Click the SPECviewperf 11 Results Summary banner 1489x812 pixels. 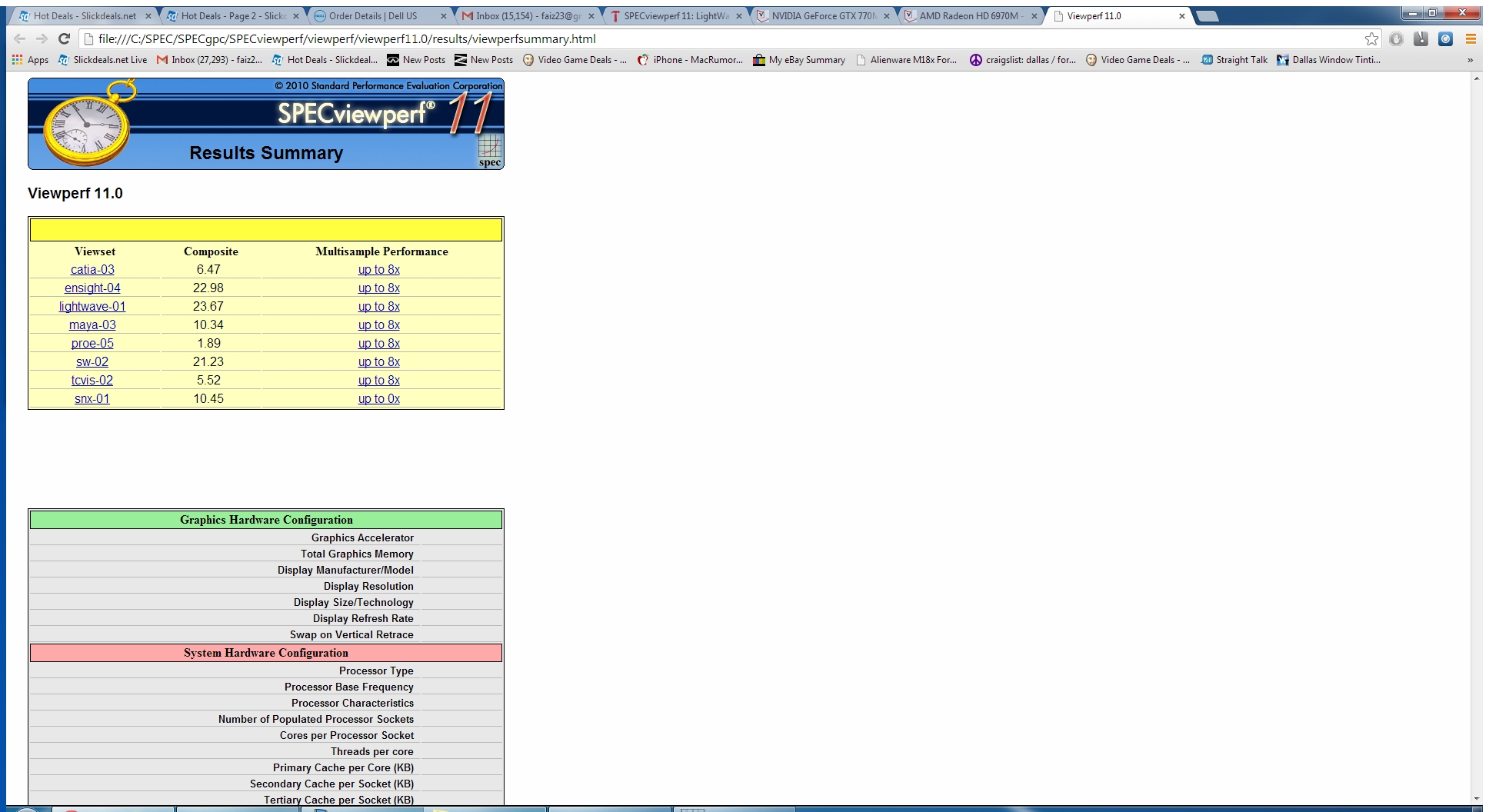[x=266, y=124]
